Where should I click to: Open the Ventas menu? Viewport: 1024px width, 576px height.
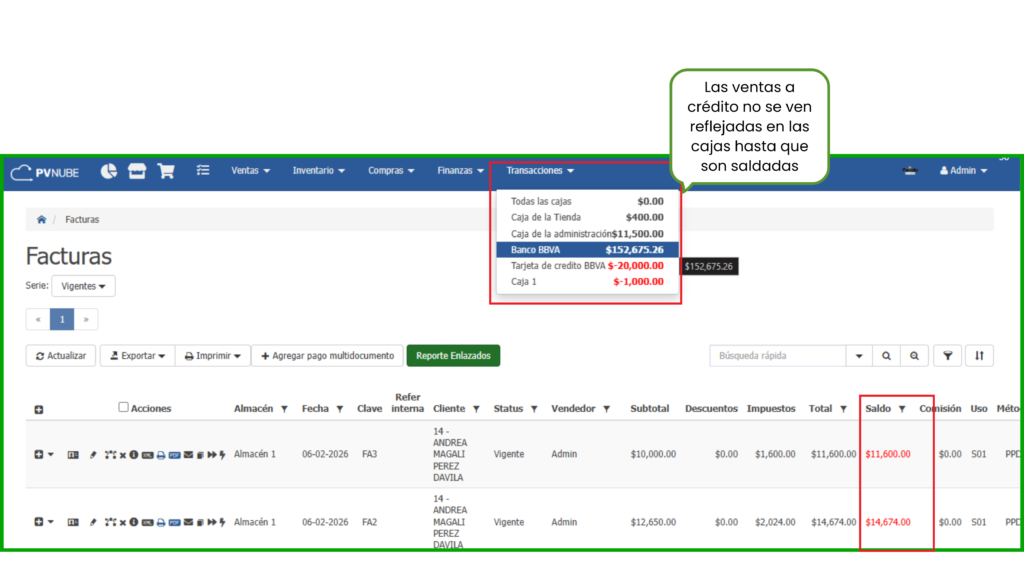click(x=250, y=171)
